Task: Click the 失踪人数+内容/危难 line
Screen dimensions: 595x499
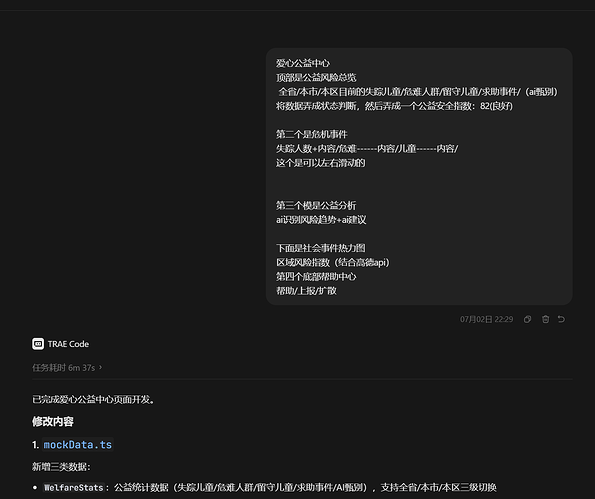Action: (367, 148)
